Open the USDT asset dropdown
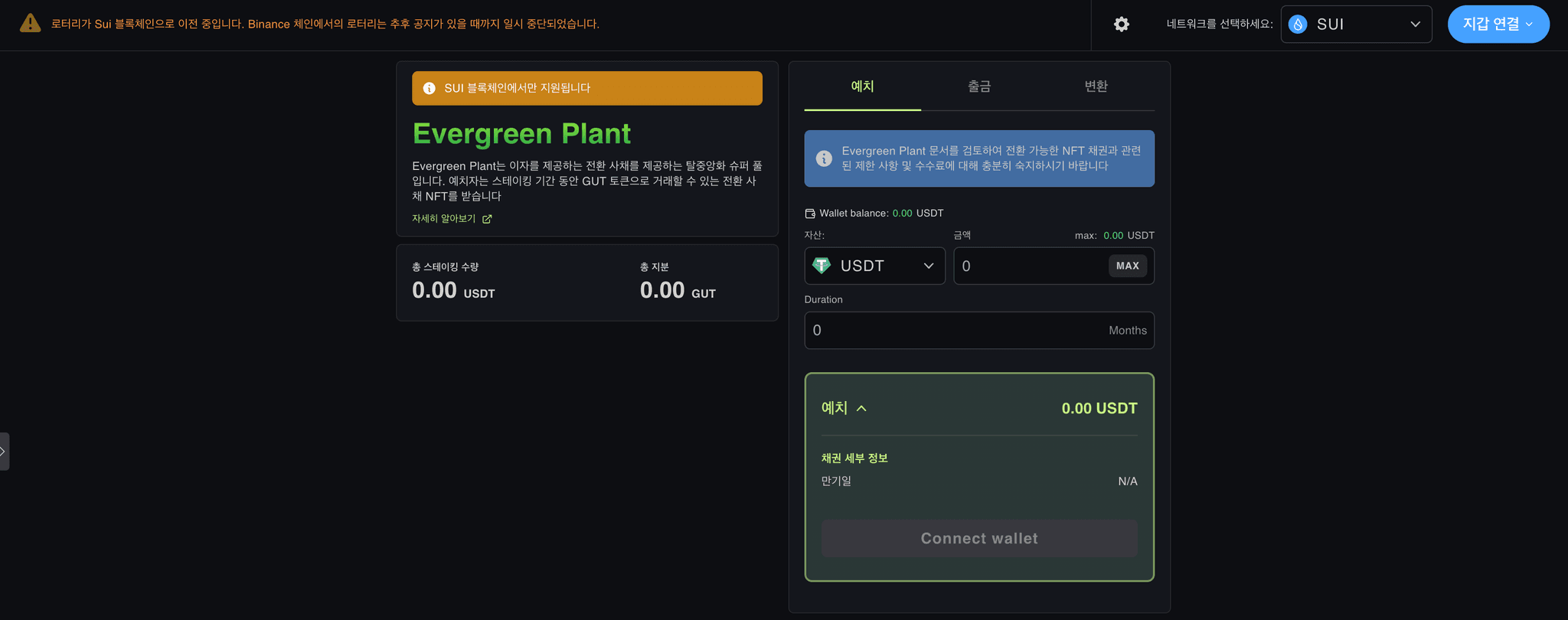Image resolution: width=1568 pixels, height=620 pixels. coord(874,266)
